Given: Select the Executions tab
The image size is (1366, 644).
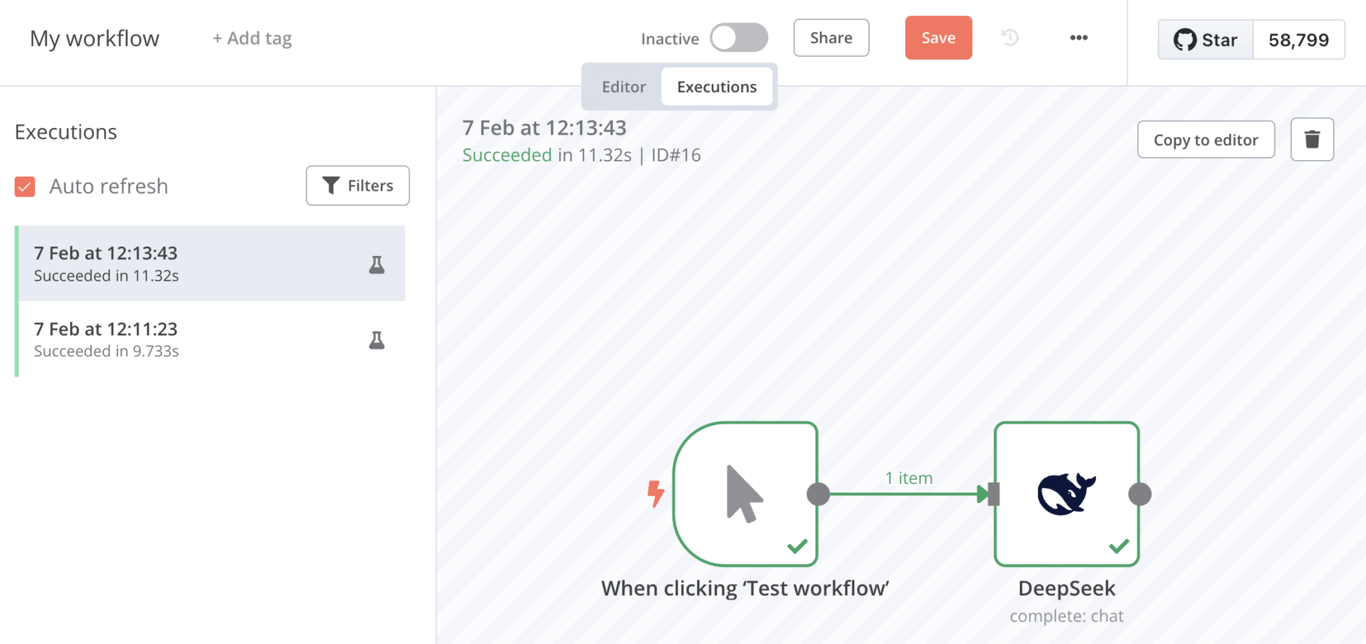Looking at the screenshot, I should pos(716,87).
